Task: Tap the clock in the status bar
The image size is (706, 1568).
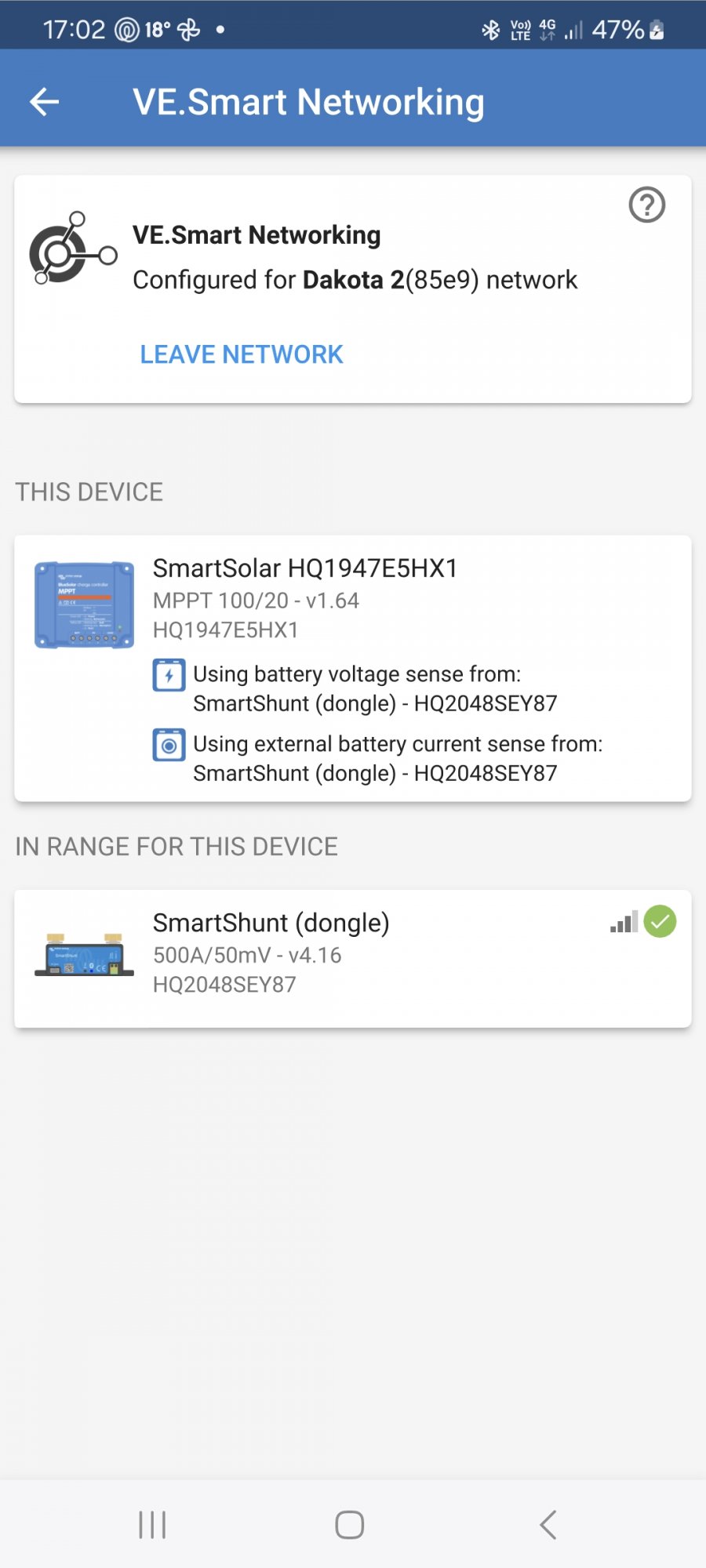Action: [74, 30]
